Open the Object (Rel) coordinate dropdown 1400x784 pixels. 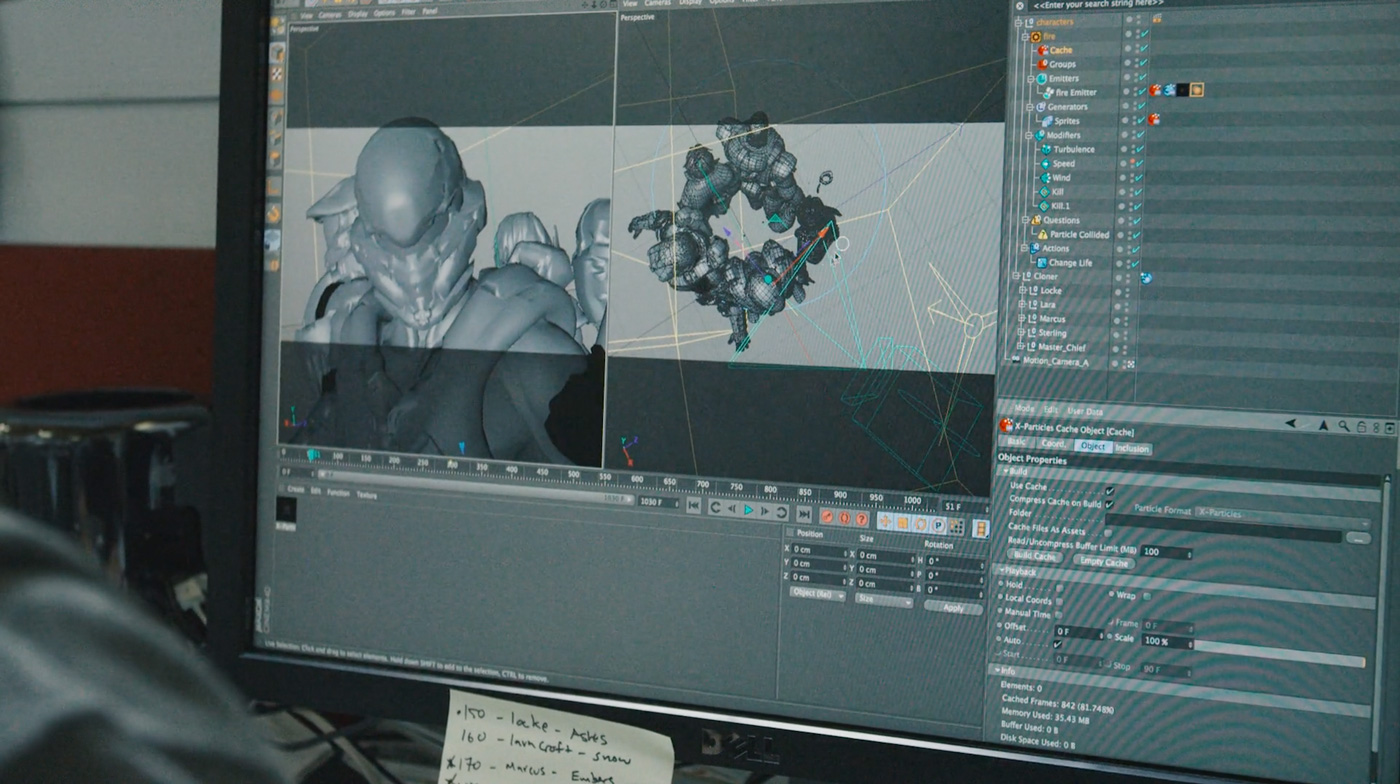point(818,594)
